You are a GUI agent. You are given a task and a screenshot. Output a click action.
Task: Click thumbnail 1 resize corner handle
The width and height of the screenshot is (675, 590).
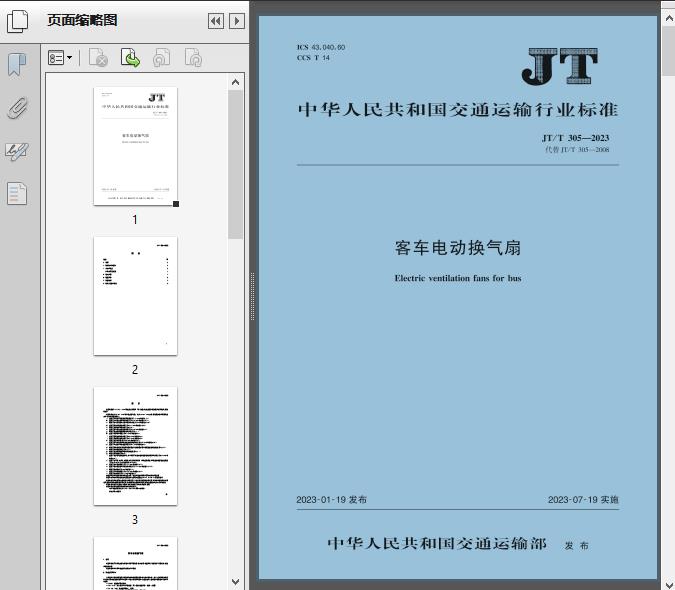[x=176, y=204]
